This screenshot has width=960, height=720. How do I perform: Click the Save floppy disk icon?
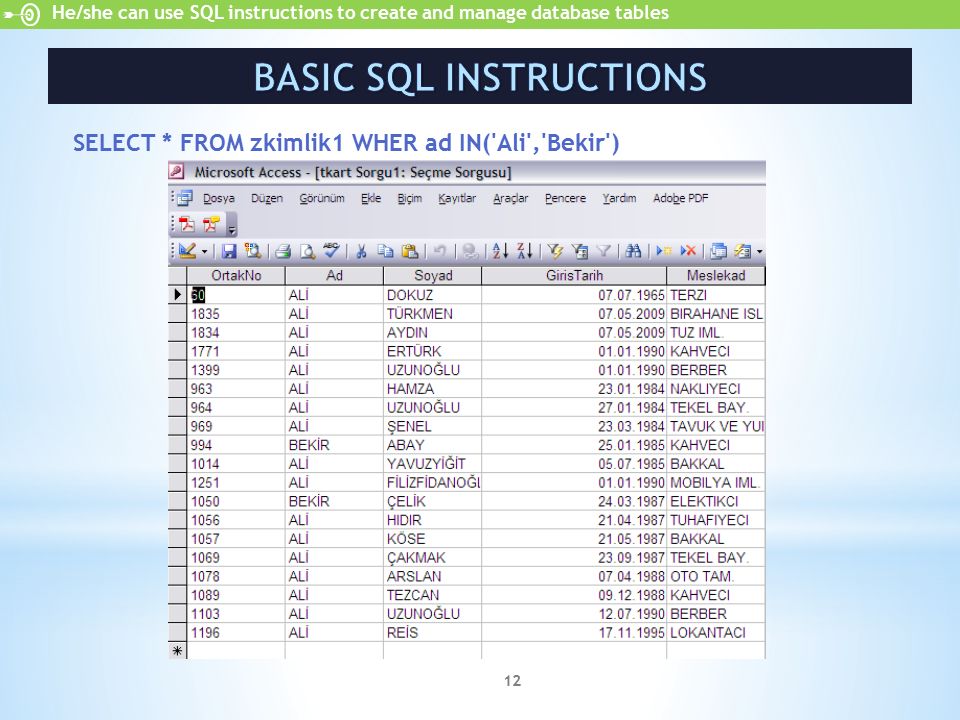pyautogui.click(x=229, y=251)
